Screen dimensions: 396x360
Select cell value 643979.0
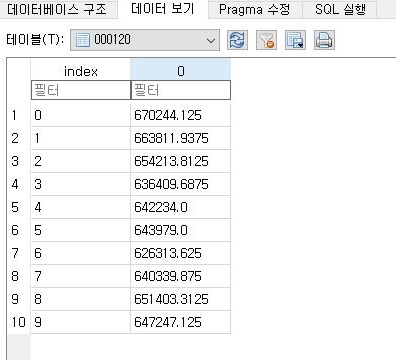tap(180, 230)
